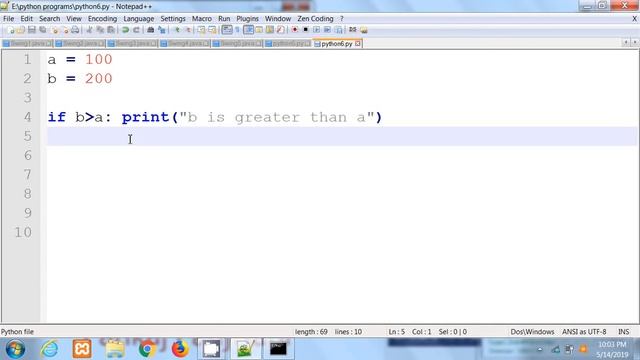Open the Settings menu
Viewport: 640px width, 360px height.
pyautogui.click(x=173, y=19)
